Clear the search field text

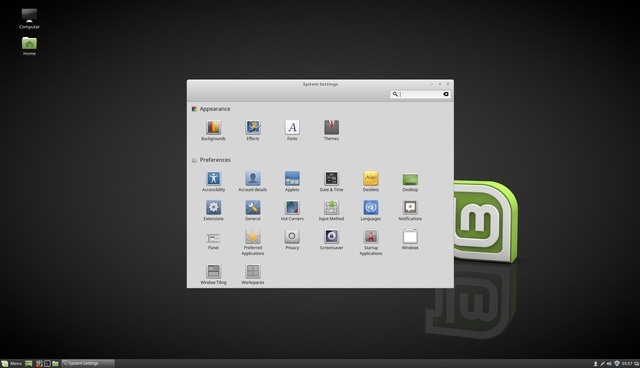446,94
